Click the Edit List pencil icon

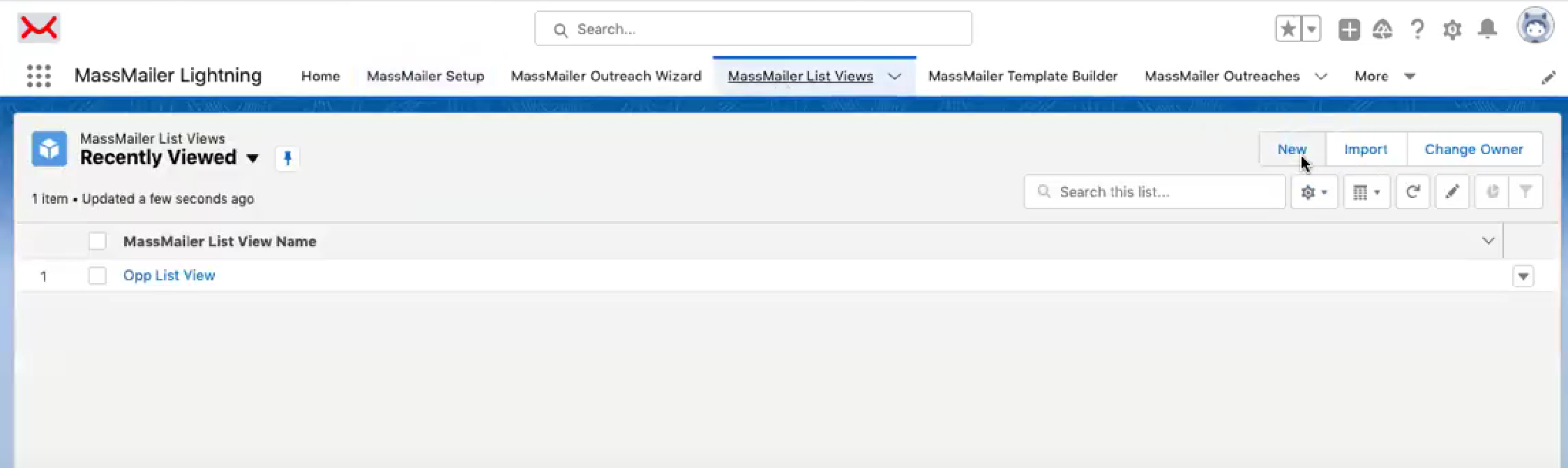click(1452, 192)
